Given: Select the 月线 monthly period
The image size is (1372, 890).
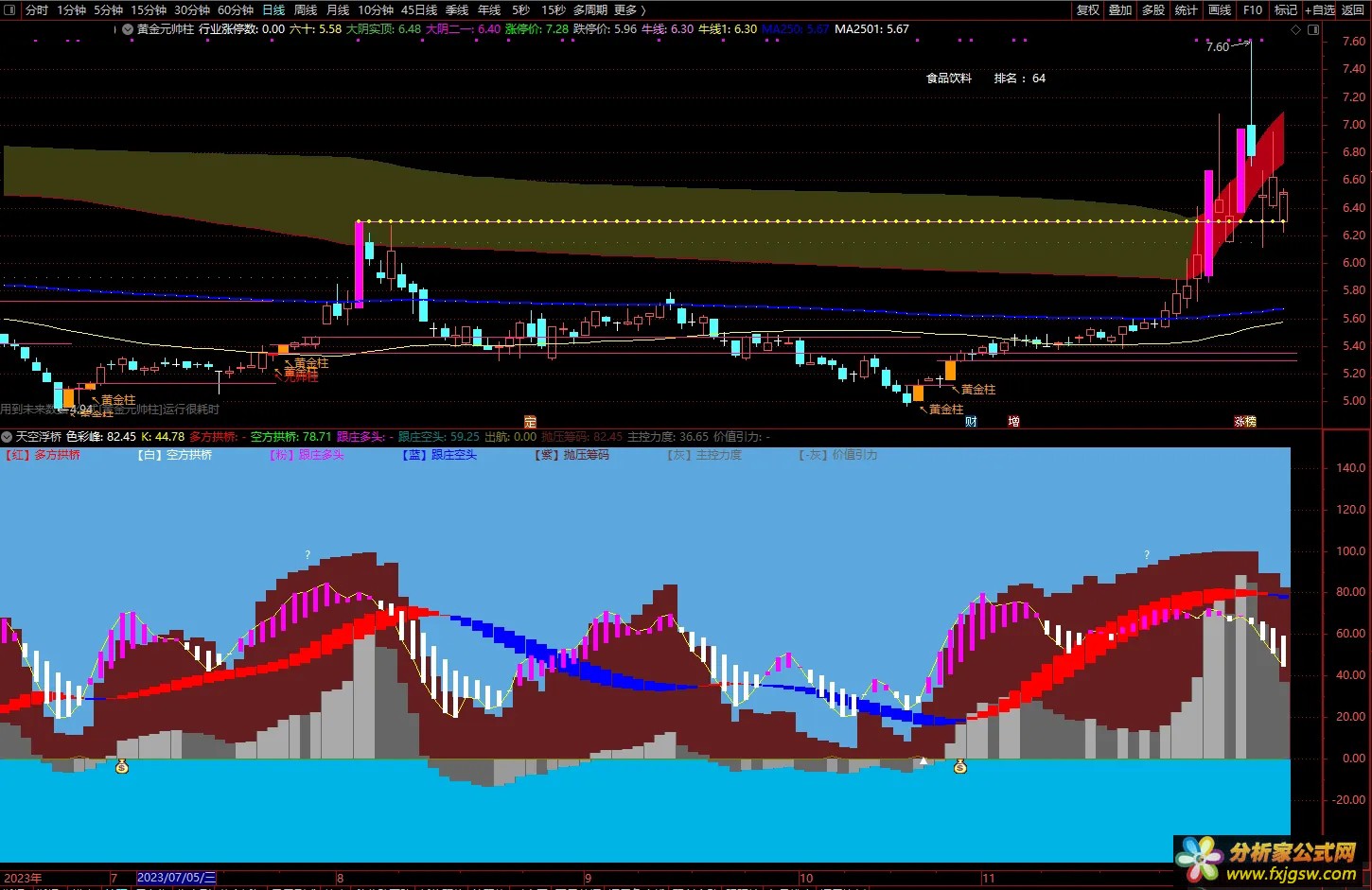Looking at the screenshot, I should coord(338,9).
